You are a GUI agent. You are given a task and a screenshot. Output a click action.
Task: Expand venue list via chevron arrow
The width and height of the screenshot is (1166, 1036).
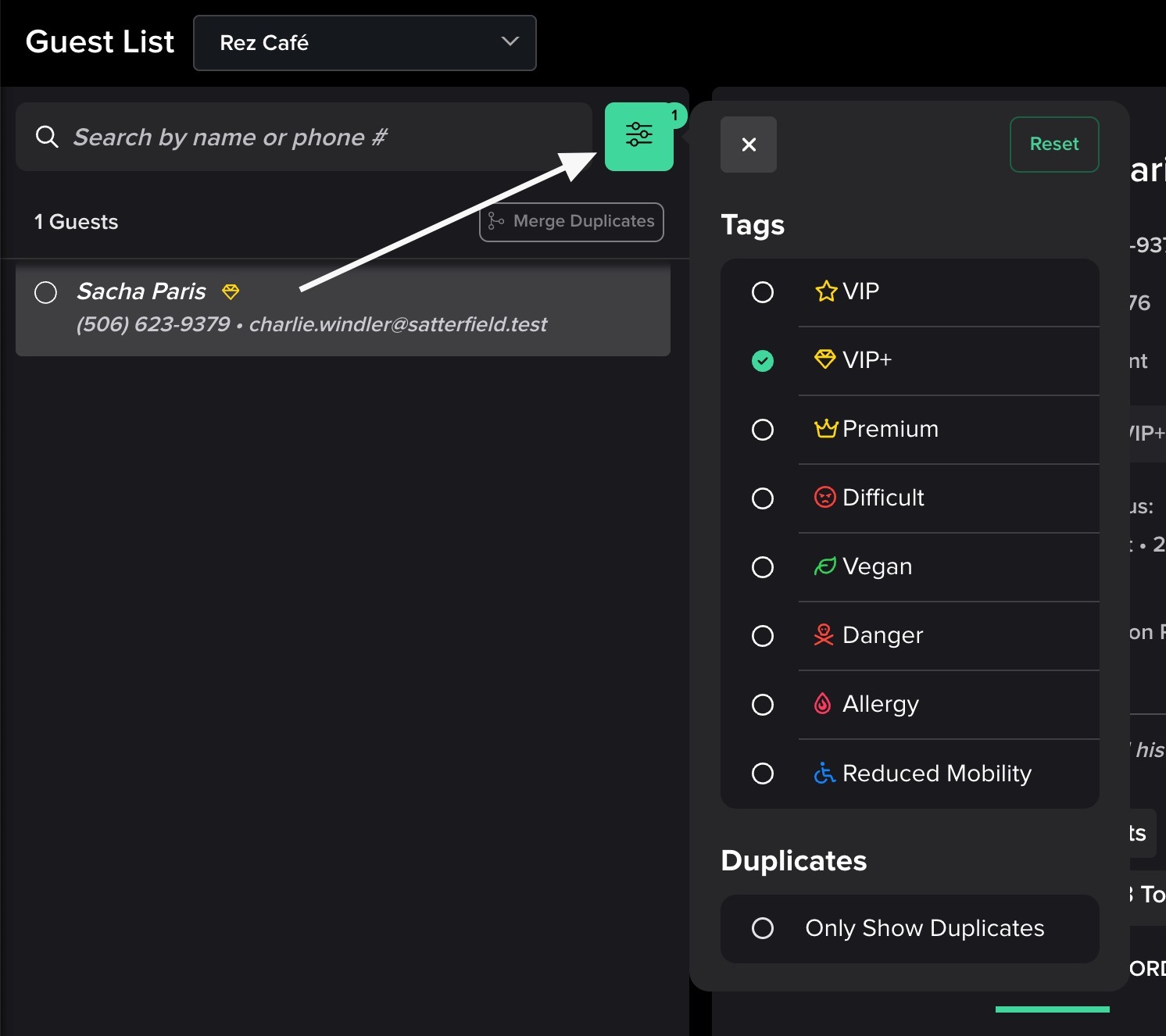click(x=510, y=42)
